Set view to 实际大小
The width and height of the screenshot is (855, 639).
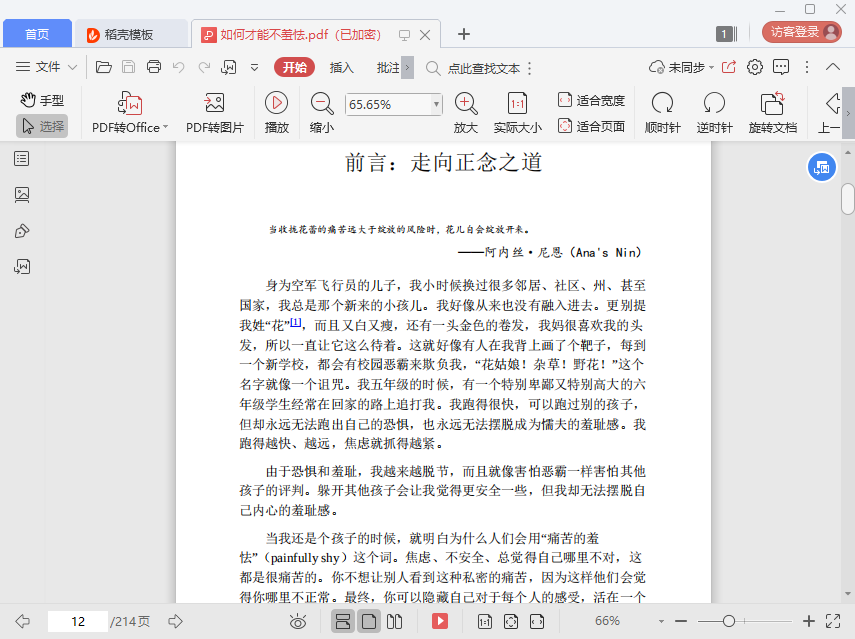[x=517, y=112]
